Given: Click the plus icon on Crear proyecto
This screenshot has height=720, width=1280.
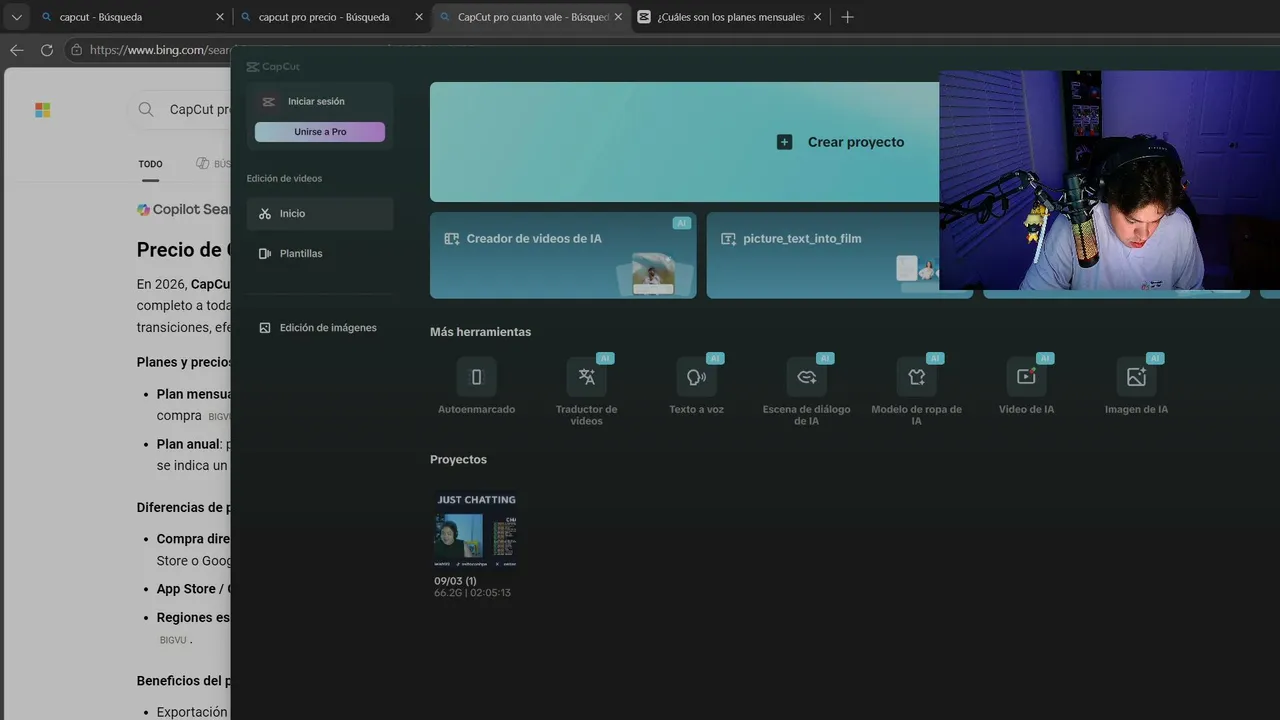Looking at the screenshot, I should click(x=785, y=142).
